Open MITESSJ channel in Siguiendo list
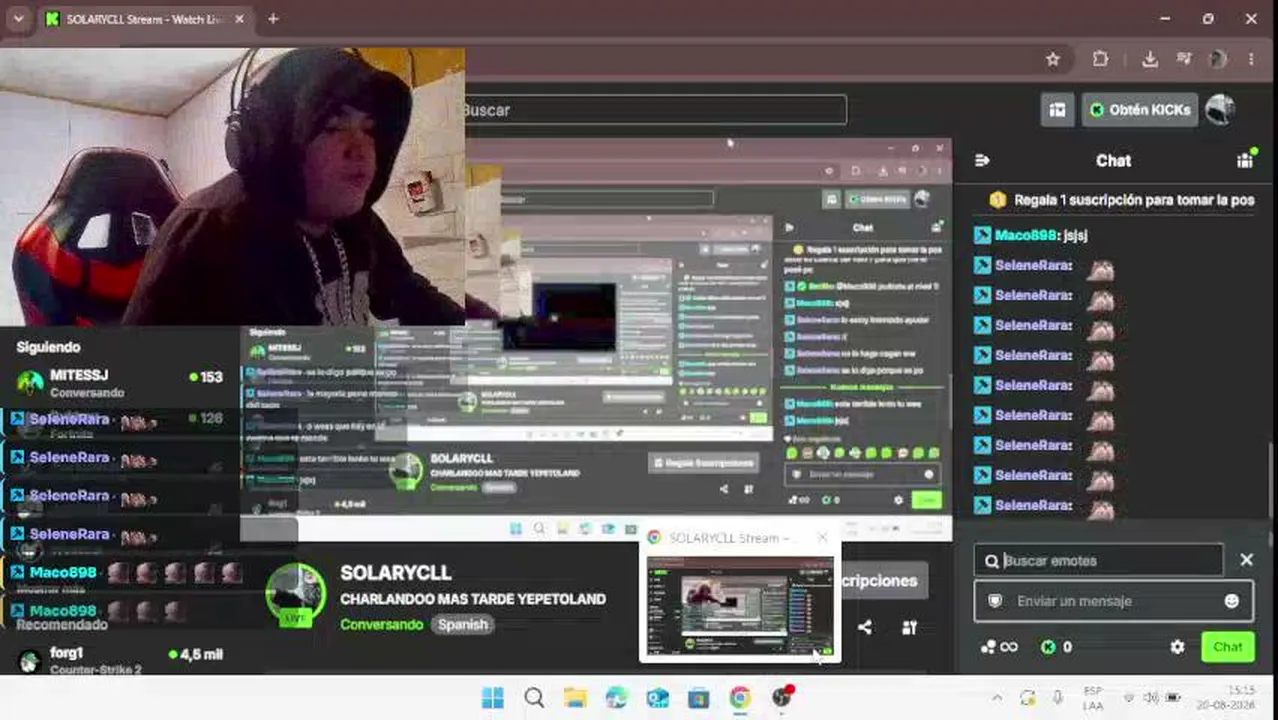This screenshot has height=720, width=1278. 120,383
